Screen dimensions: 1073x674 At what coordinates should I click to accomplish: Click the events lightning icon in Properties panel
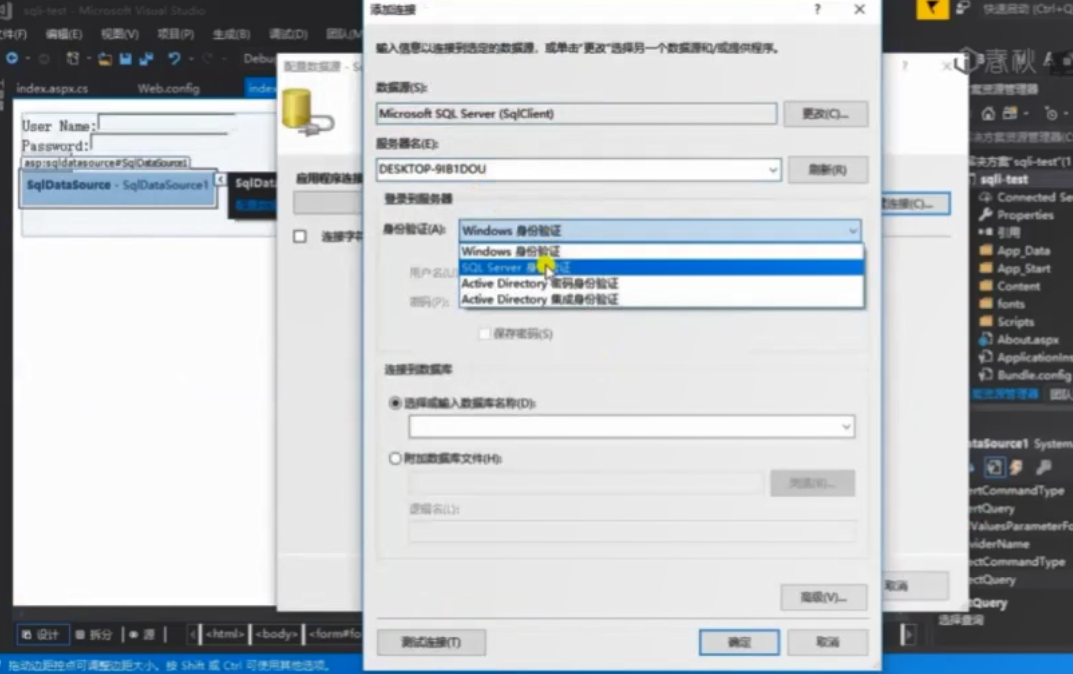1017,467
